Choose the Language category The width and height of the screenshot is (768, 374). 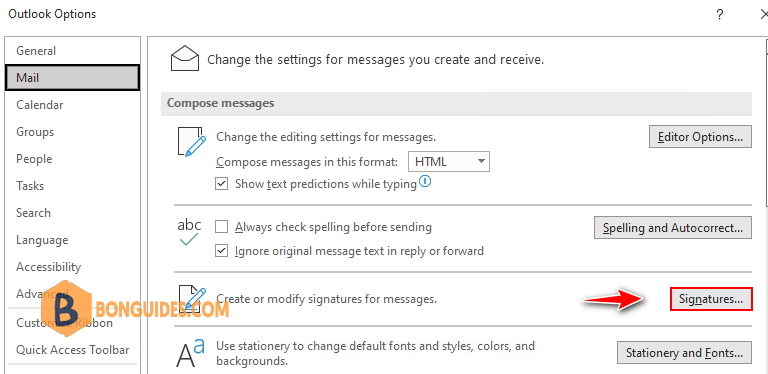pos(72,240)
